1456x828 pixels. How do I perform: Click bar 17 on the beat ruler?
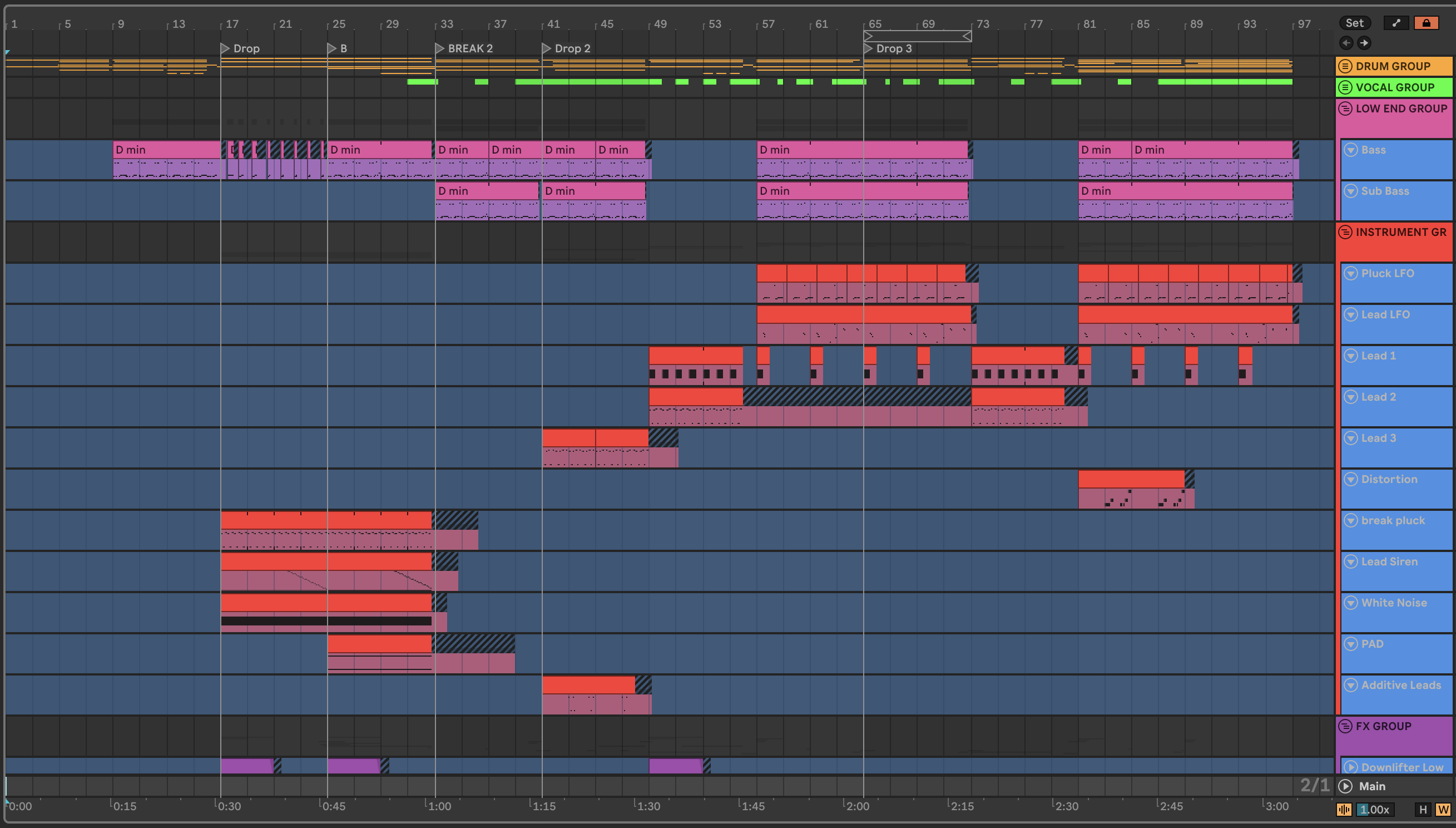232,24
